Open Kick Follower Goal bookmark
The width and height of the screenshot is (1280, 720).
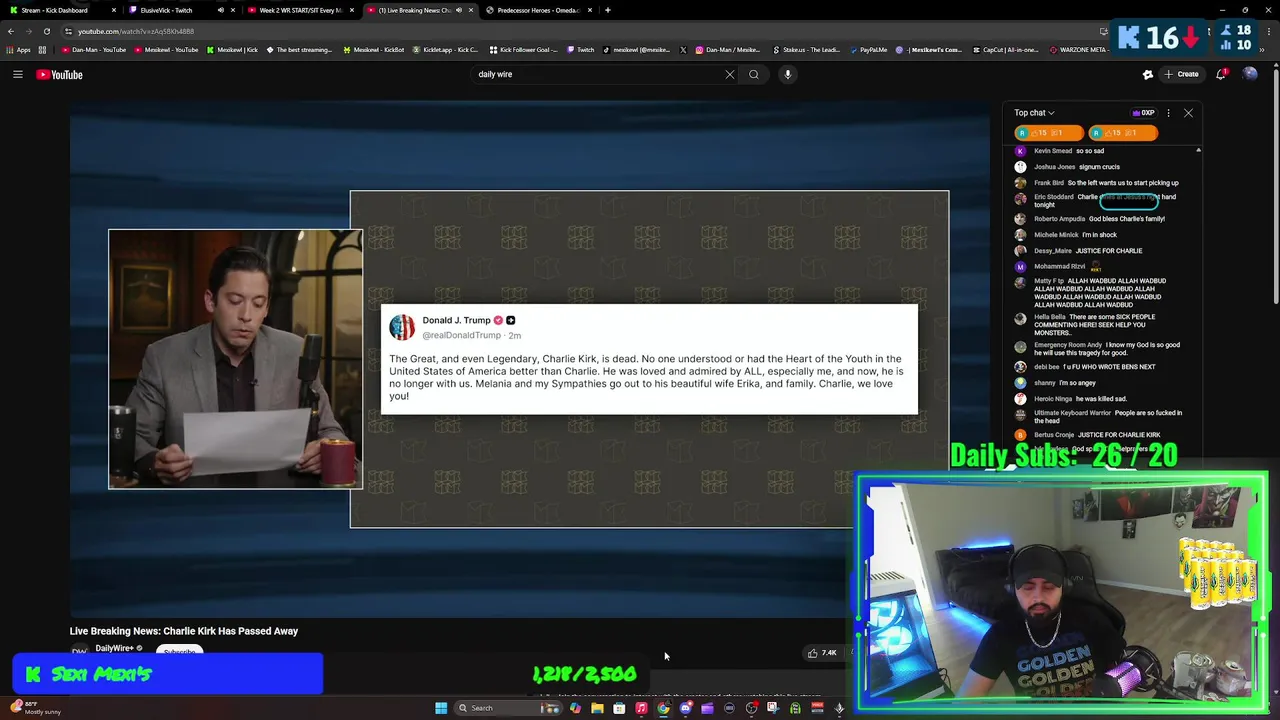pos(523,50)
